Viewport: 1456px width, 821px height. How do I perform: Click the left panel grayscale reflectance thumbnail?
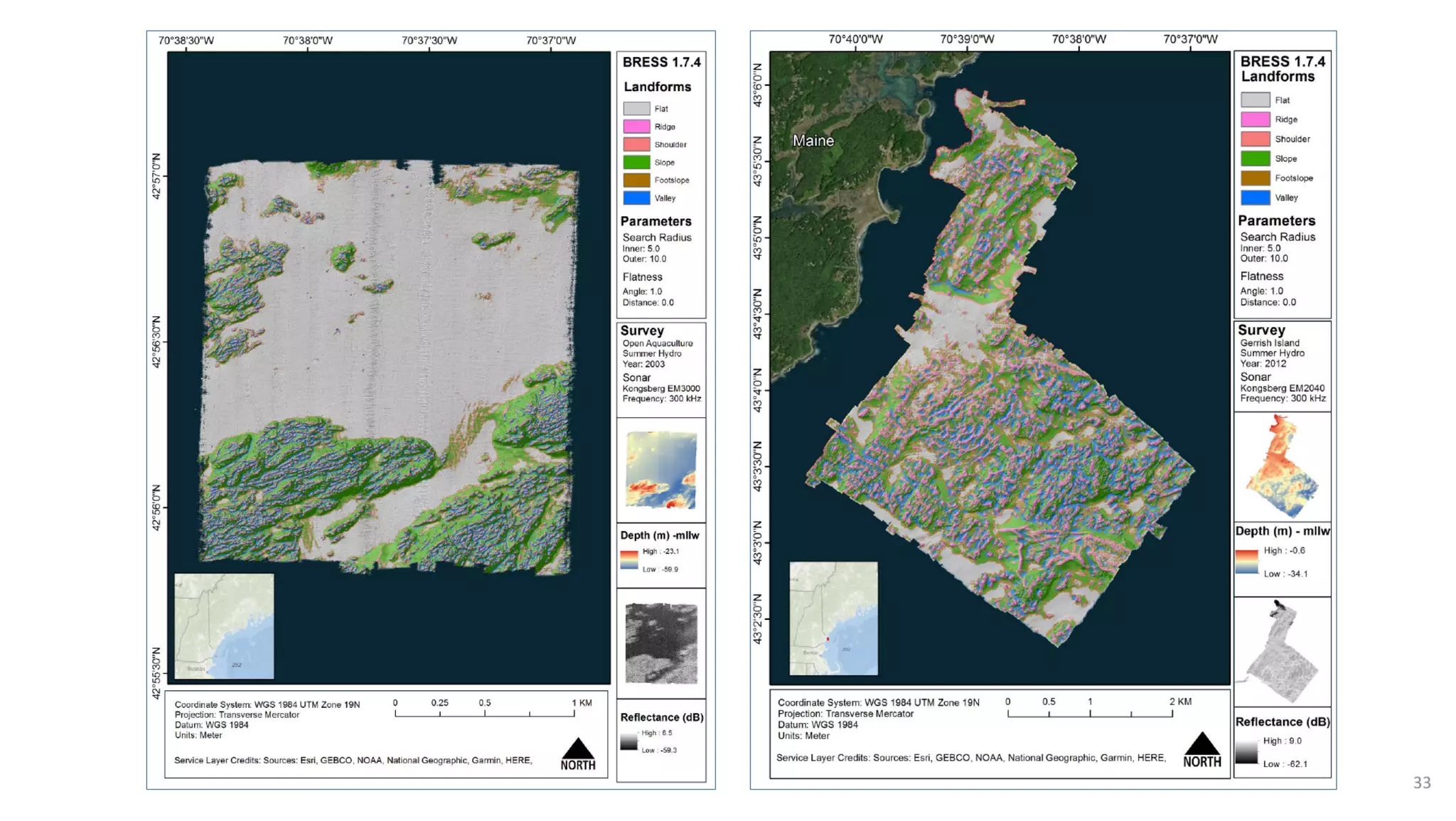660,643
